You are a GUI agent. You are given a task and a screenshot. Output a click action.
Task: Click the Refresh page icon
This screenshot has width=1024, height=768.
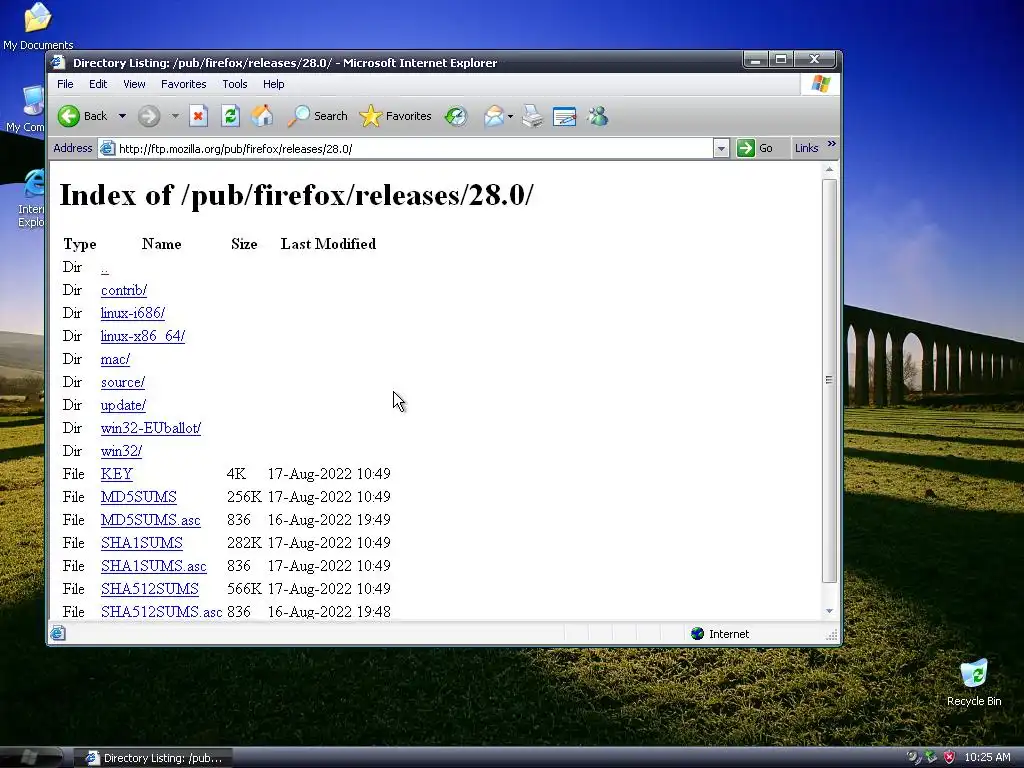click(x=230, y=116)
